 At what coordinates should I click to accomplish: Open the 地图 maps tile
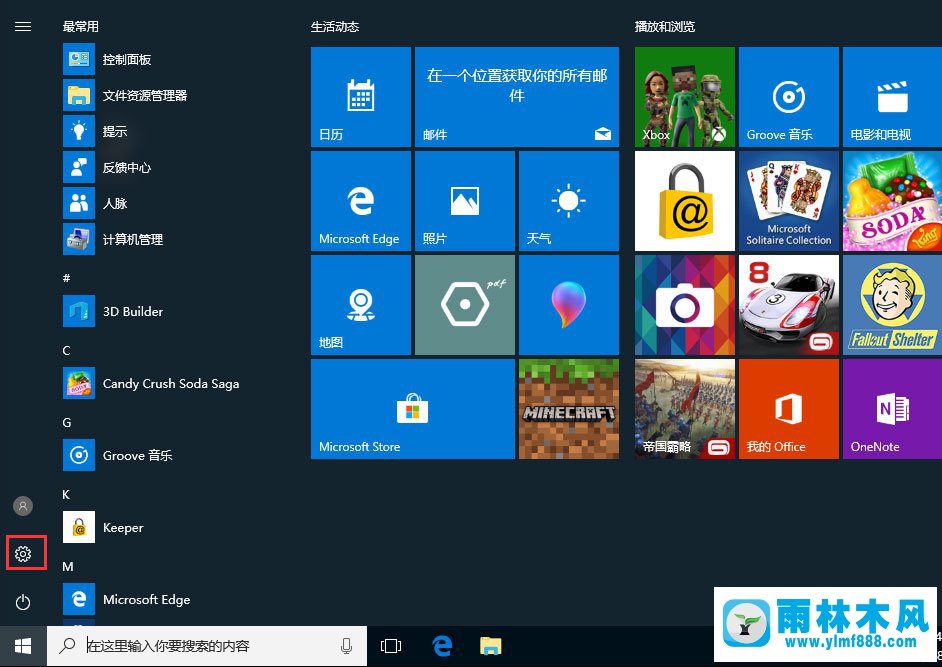point(360,305)
